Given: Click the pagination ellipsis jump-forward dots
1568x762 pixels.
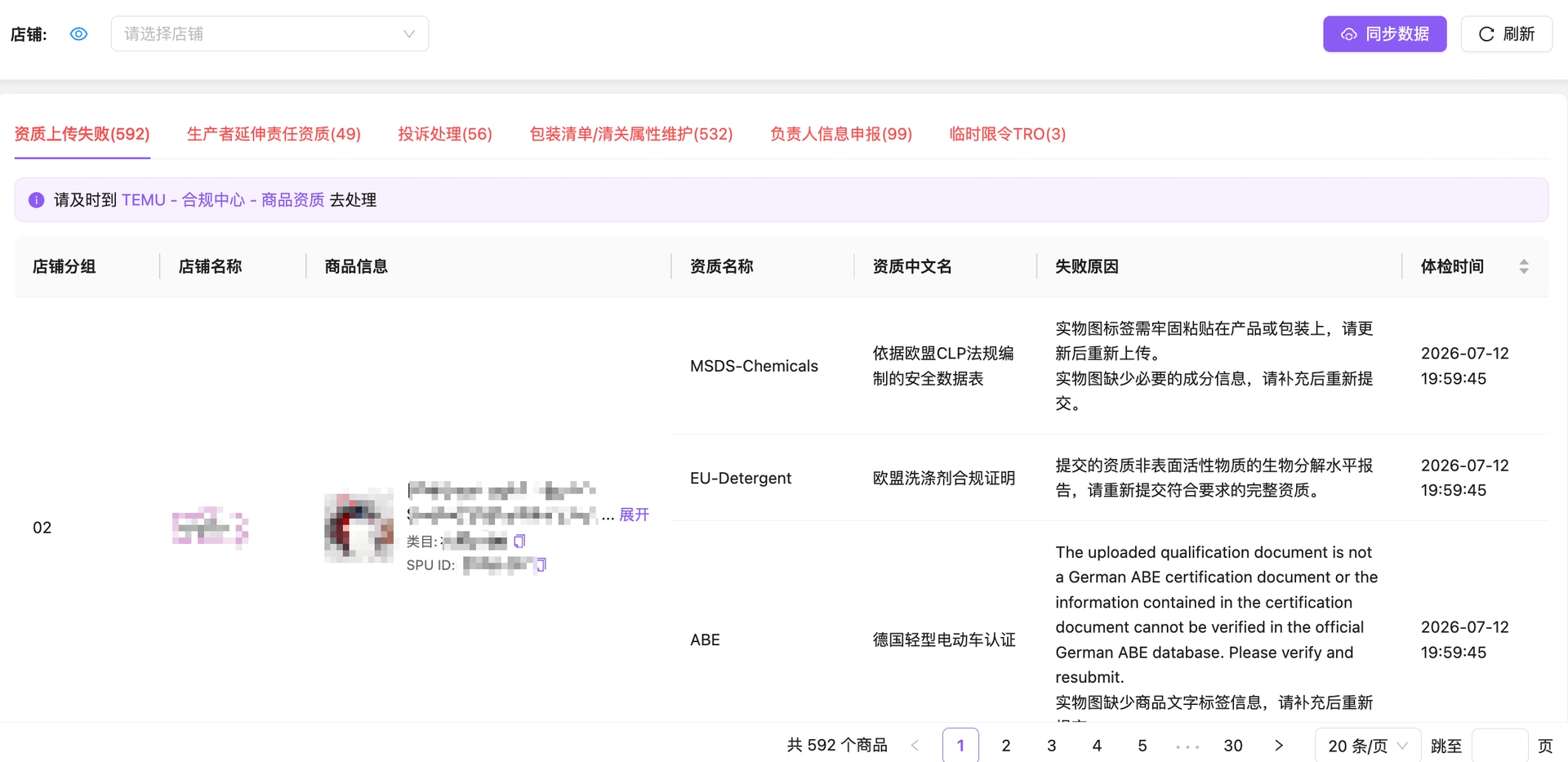Looking at the screenshot, I should tap(1187, 746).
